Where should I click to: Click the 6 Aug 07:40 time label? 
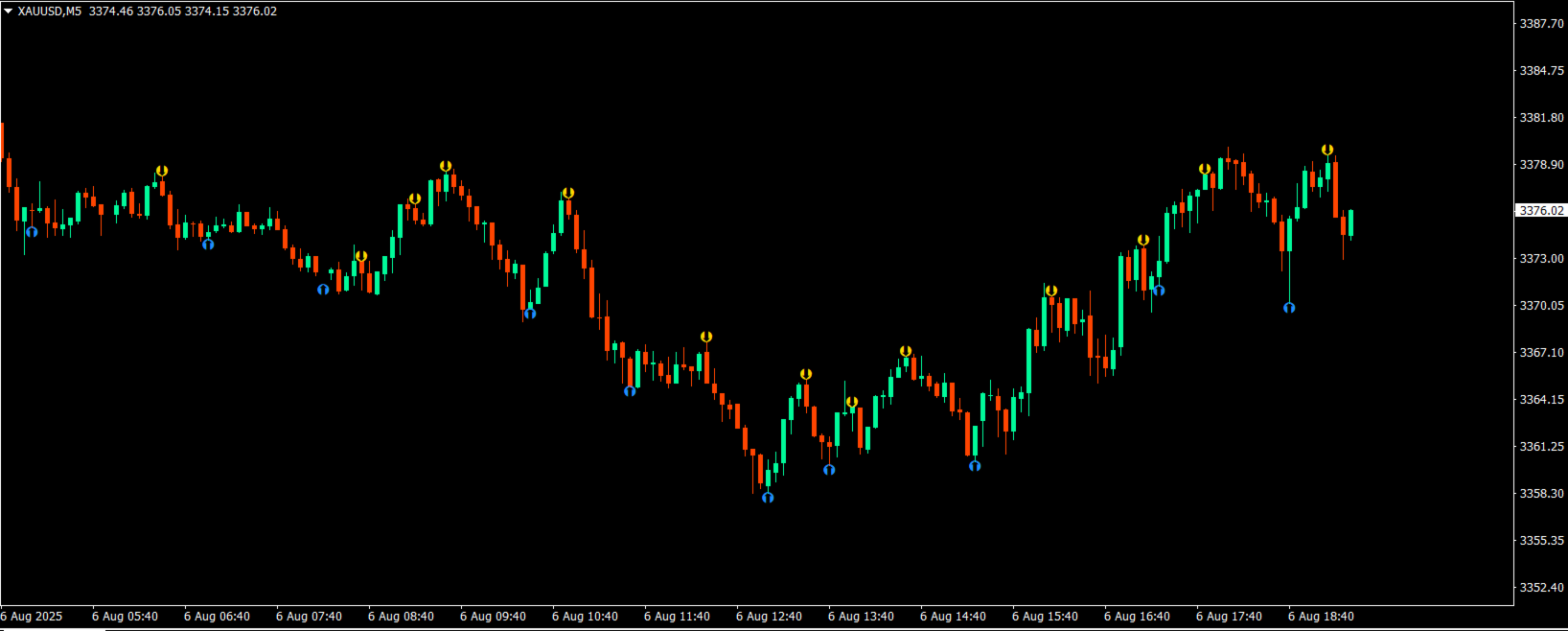(x=309, y=617)
